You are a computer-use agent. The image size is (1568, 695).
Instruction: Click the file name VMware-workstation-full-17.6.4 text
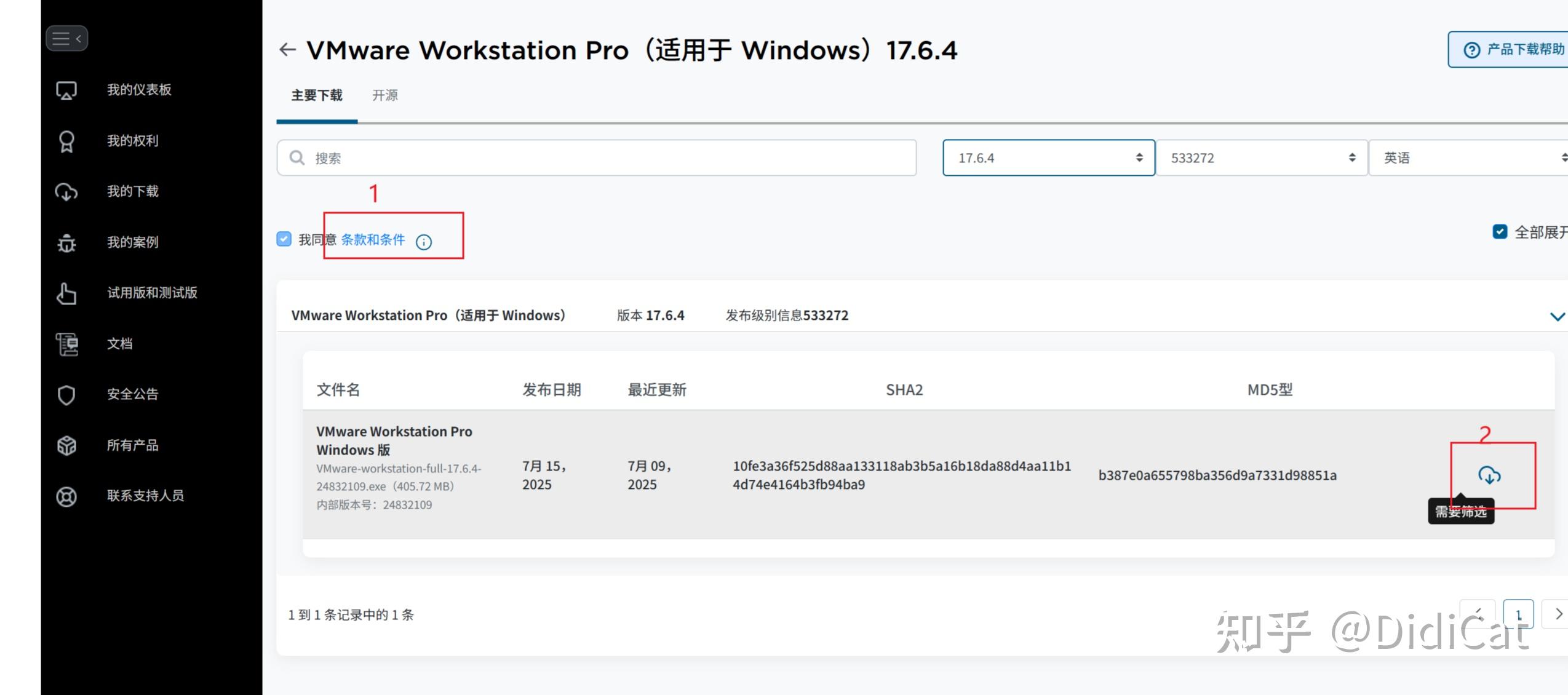[x=399, y=477]
